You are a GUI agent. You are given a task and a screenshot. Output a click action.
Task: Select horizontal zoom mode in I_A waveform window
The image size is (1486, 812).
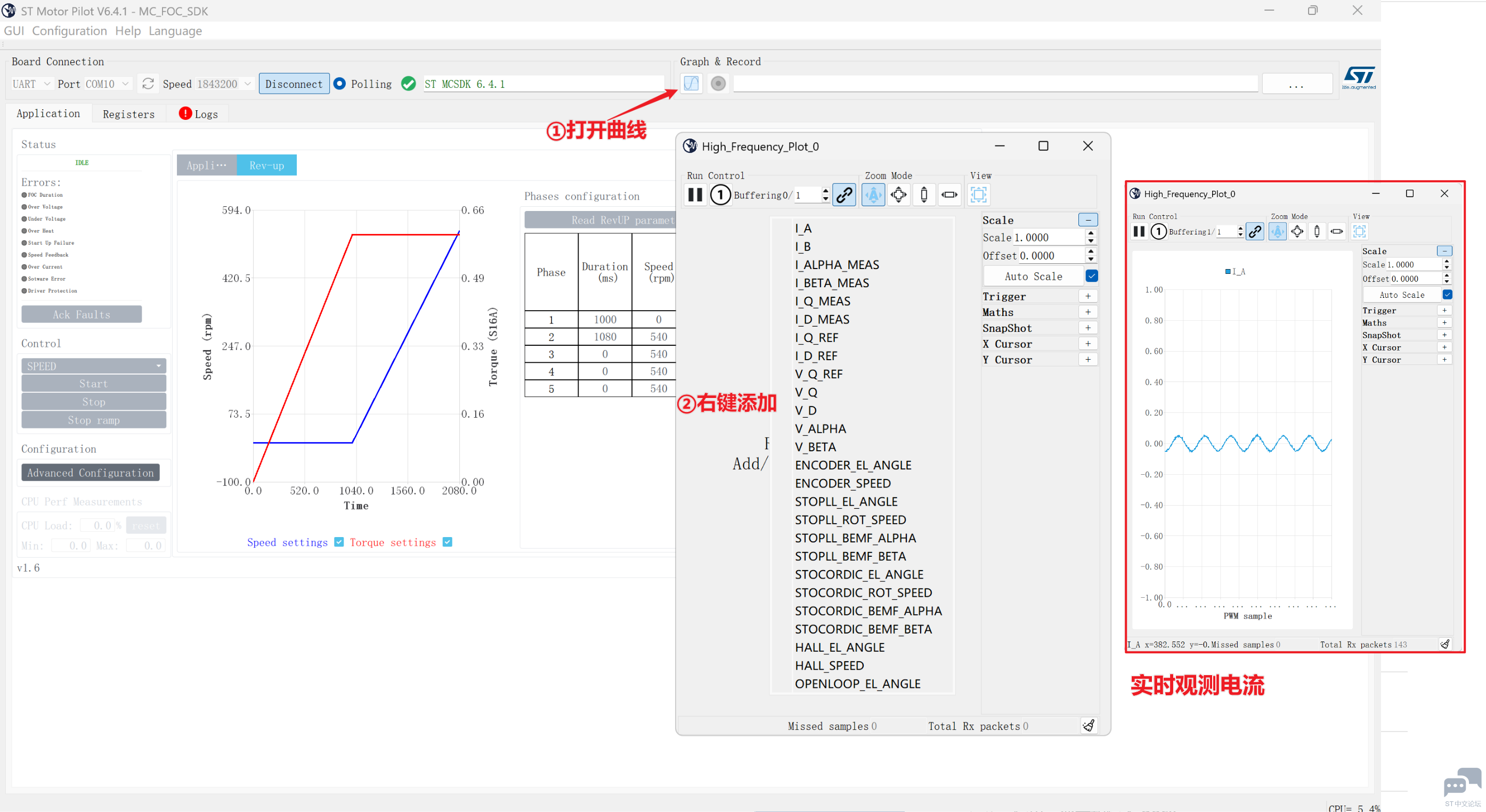coord(1337,231)
